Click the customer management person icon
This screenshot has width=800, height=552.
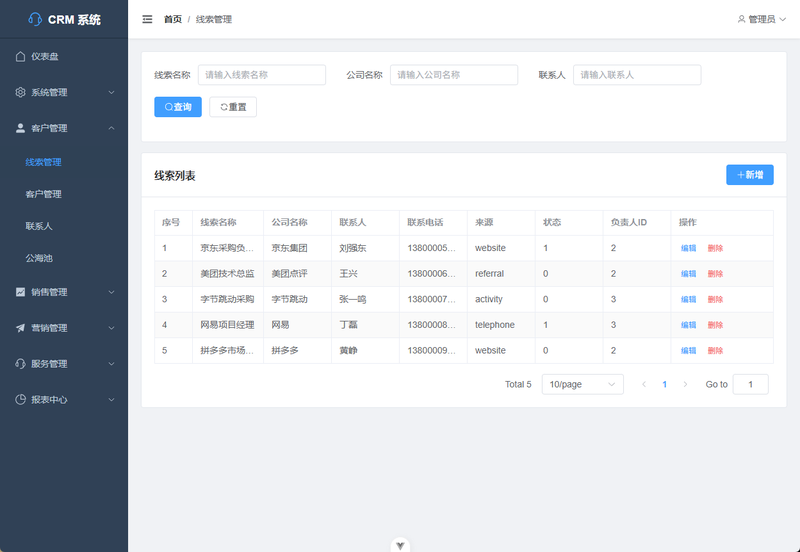click(x=20, y=128)
